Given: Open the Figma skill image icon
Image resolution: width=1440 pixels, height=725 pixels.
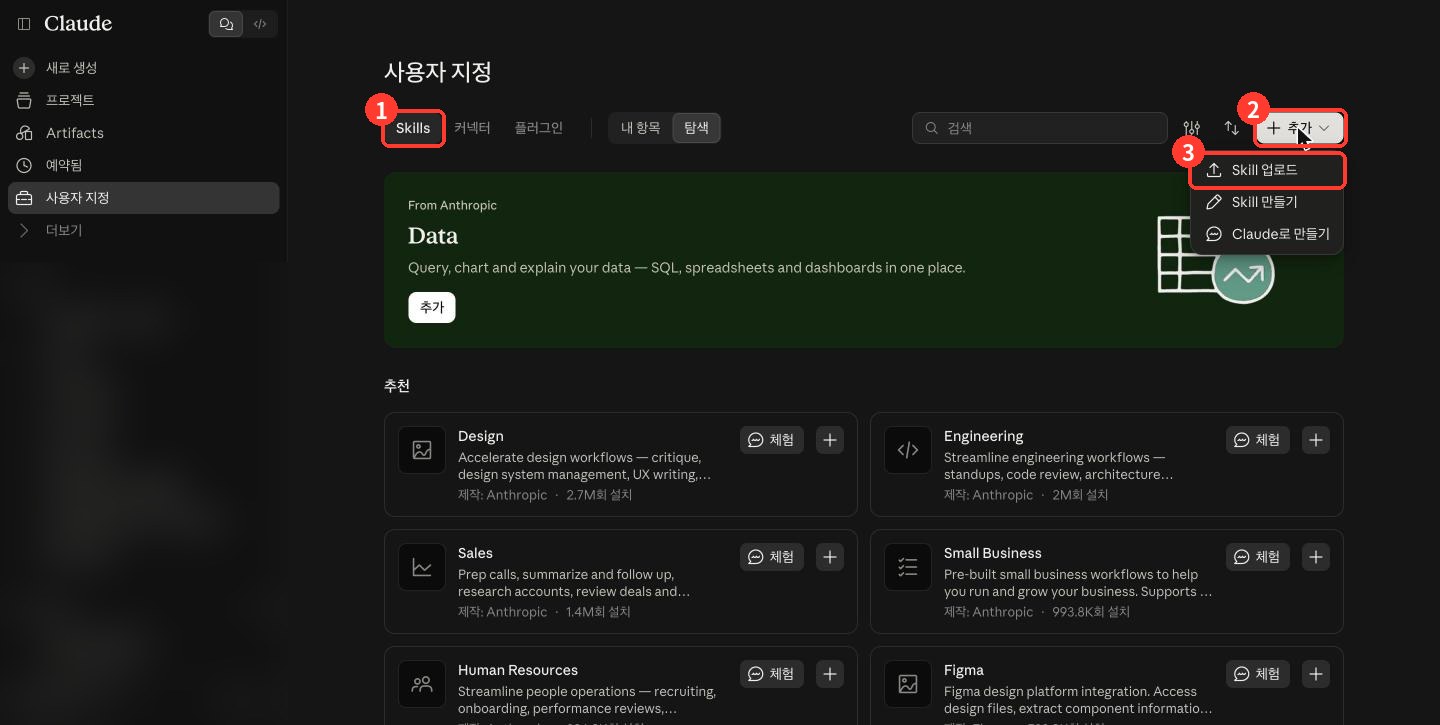Looking at the screenshot, I should coord(908,684).
